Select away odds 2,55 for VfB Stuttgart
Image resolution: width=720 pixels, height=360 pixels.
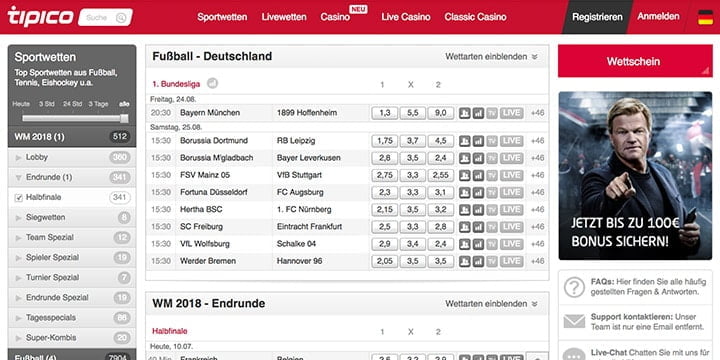pos(440,175)
